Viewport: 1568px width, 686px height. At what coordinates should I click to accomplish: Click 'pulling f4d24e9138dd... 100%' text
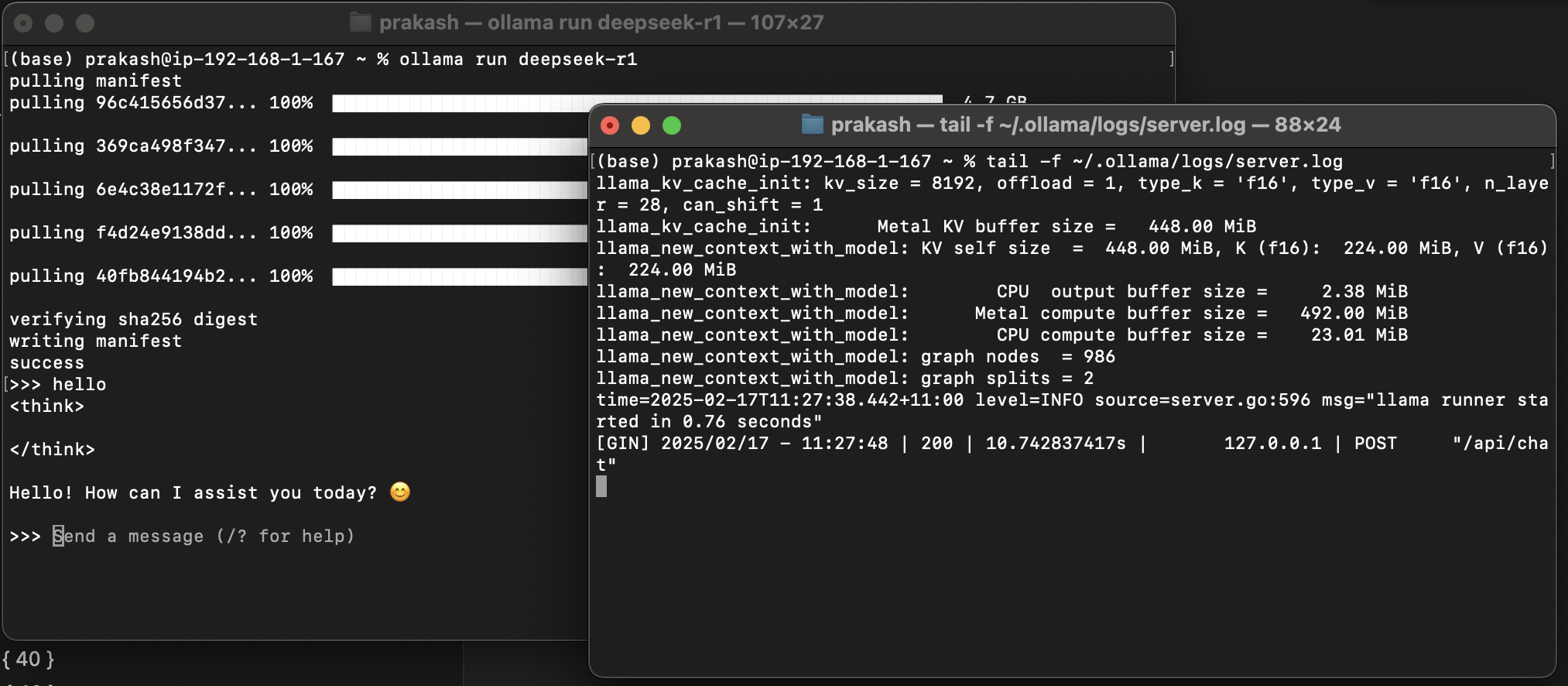click(161, 233)
